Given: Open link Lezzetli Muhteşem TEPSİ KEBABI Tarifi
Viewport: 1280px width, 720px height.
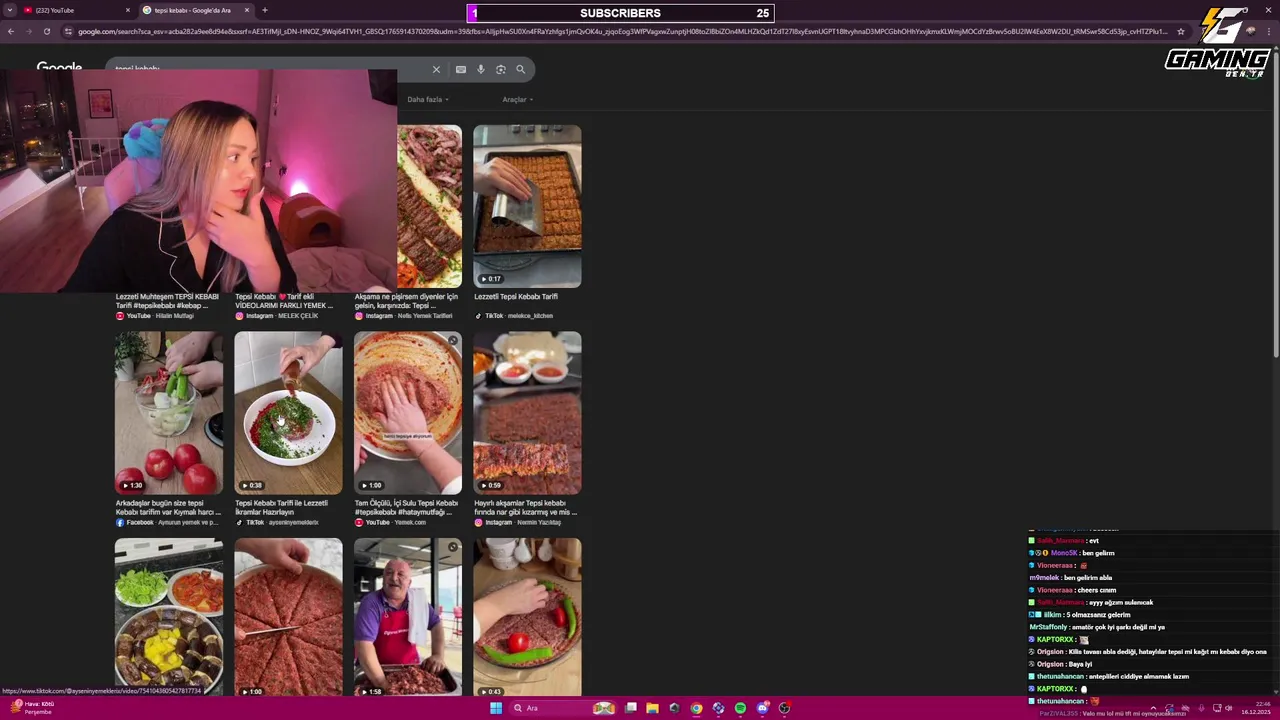Looking at the screenshot, I should click(167, 300).
